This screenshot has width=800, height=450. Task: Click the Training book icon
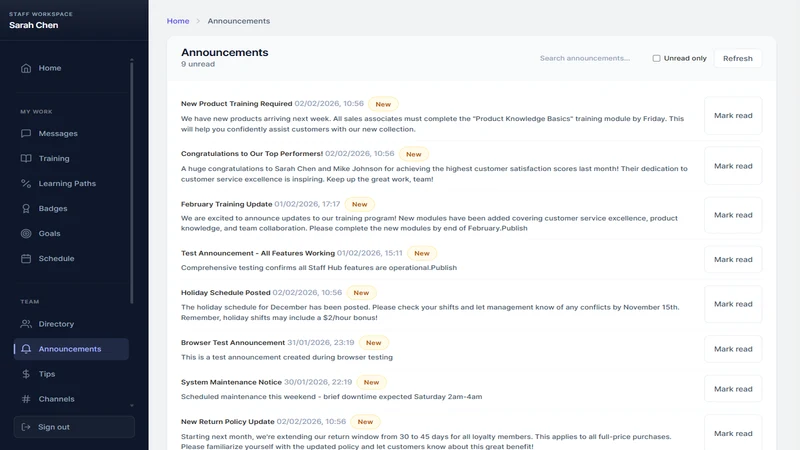pos(26,158)
